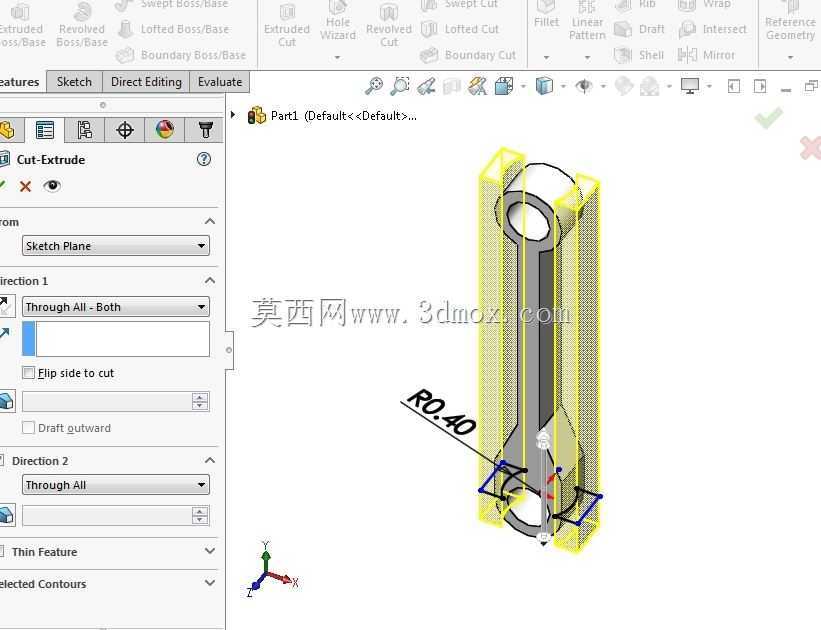Viewport: 821px width, 630px height.
Task: Toggle Direction 2 checkbox
Action: (1, 460)
